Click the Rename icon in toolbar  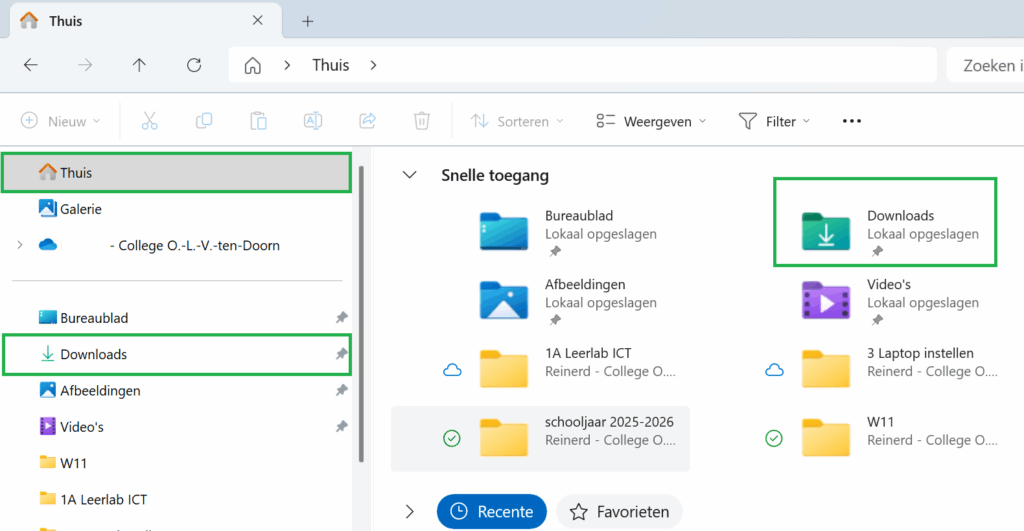313,121
